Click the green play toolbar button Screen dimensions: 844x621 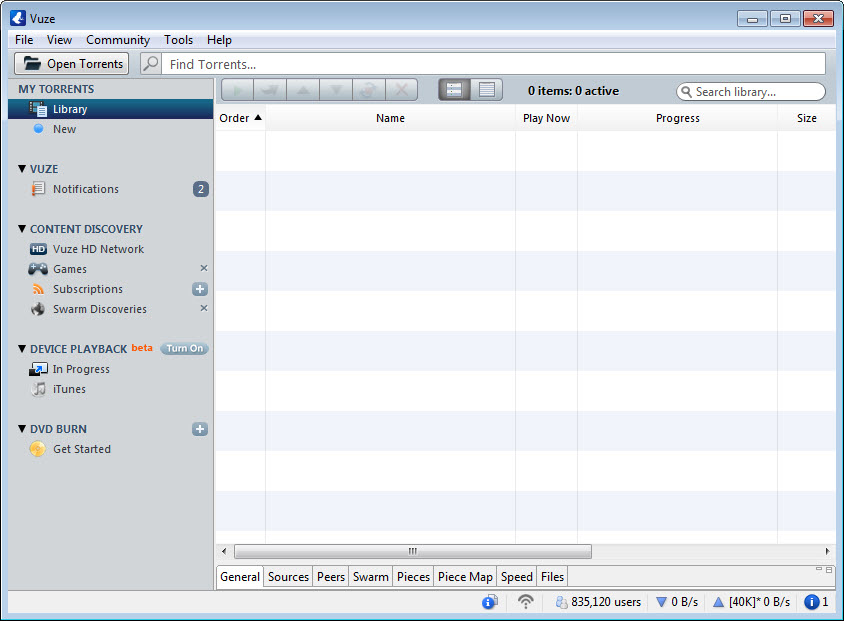point(237,90)
